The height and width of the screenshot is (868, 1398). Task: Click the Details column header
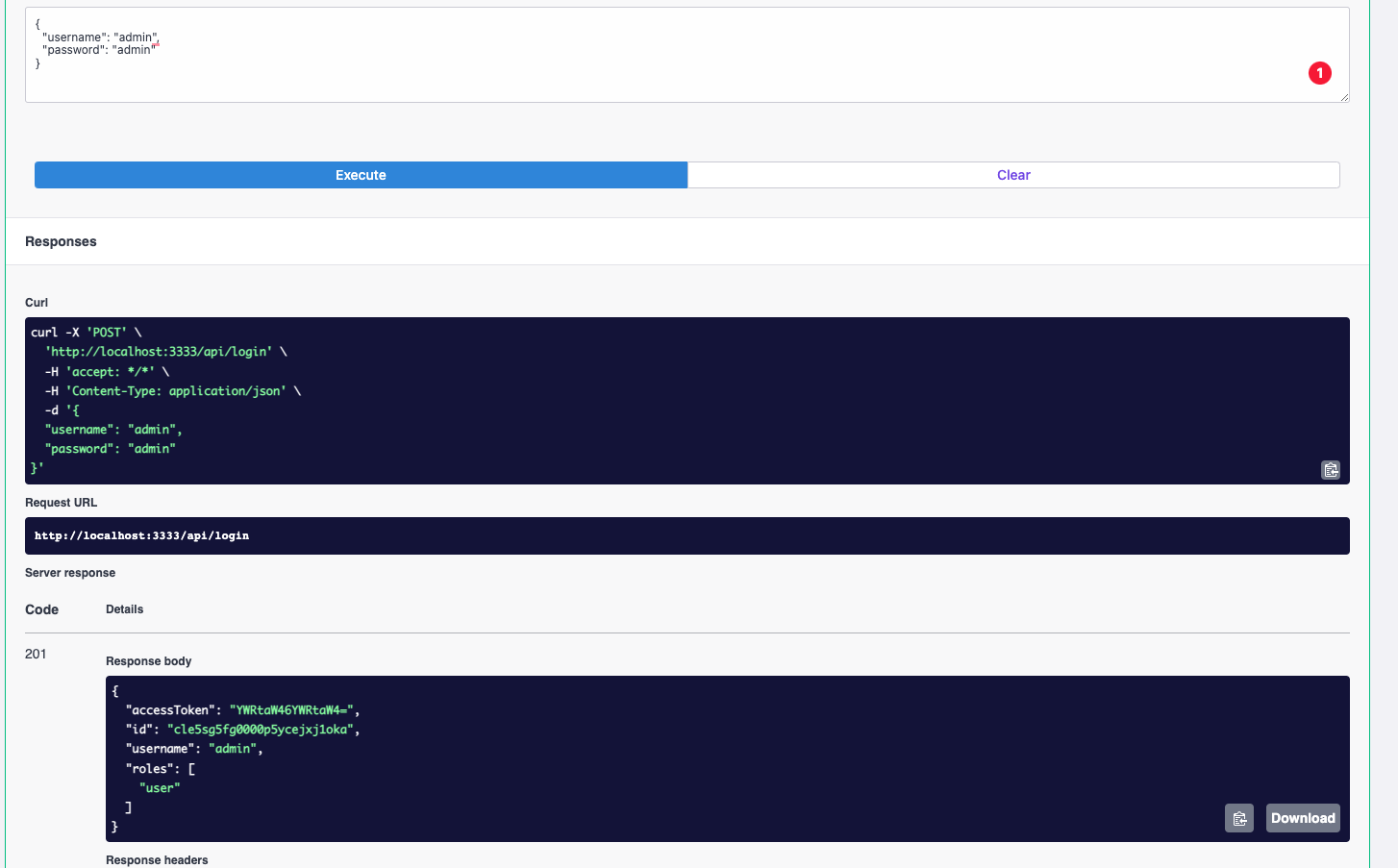pos(125,609)
